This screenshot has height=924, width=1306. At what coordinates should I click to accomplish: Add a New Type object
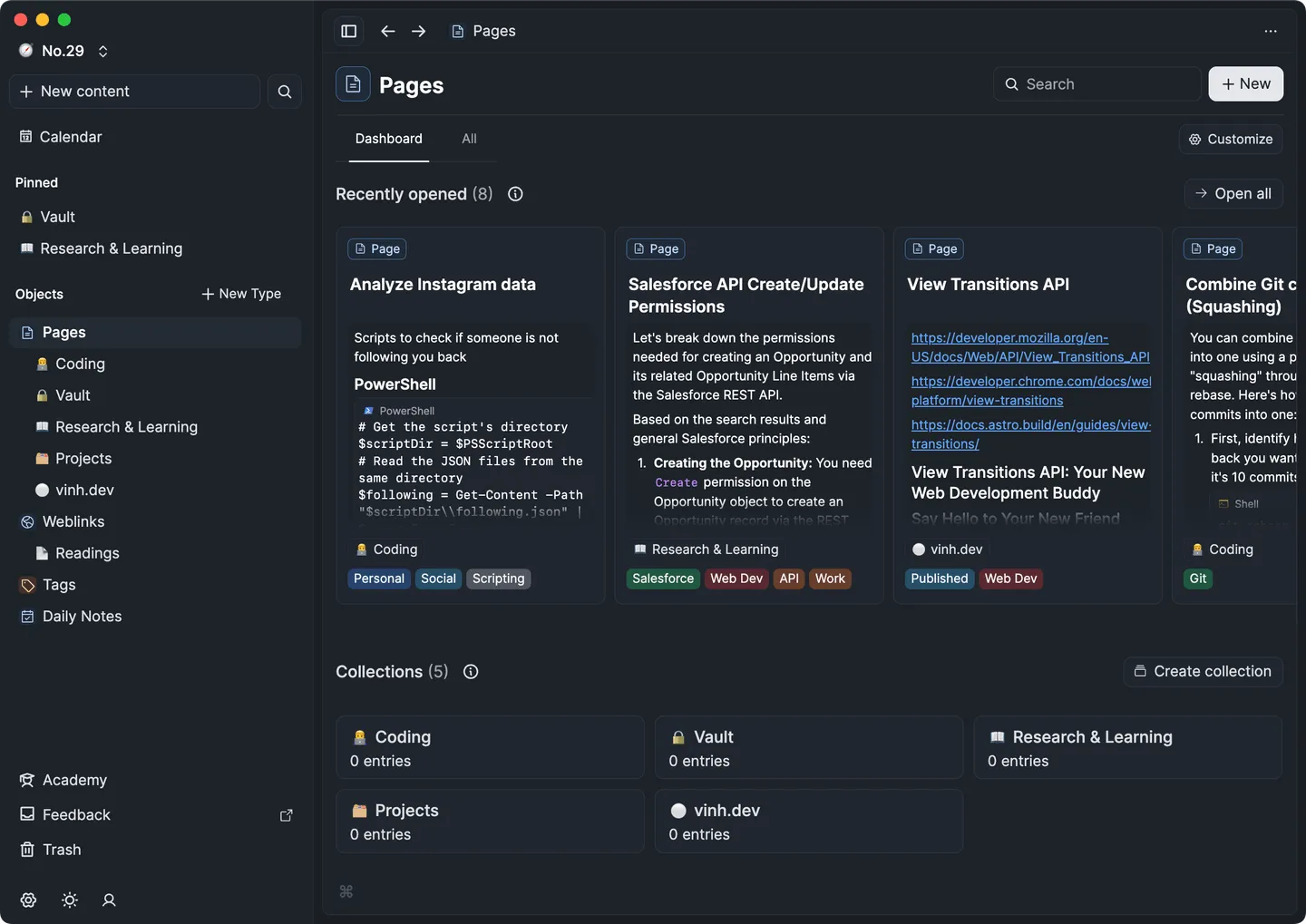click(x=241, y=294)
